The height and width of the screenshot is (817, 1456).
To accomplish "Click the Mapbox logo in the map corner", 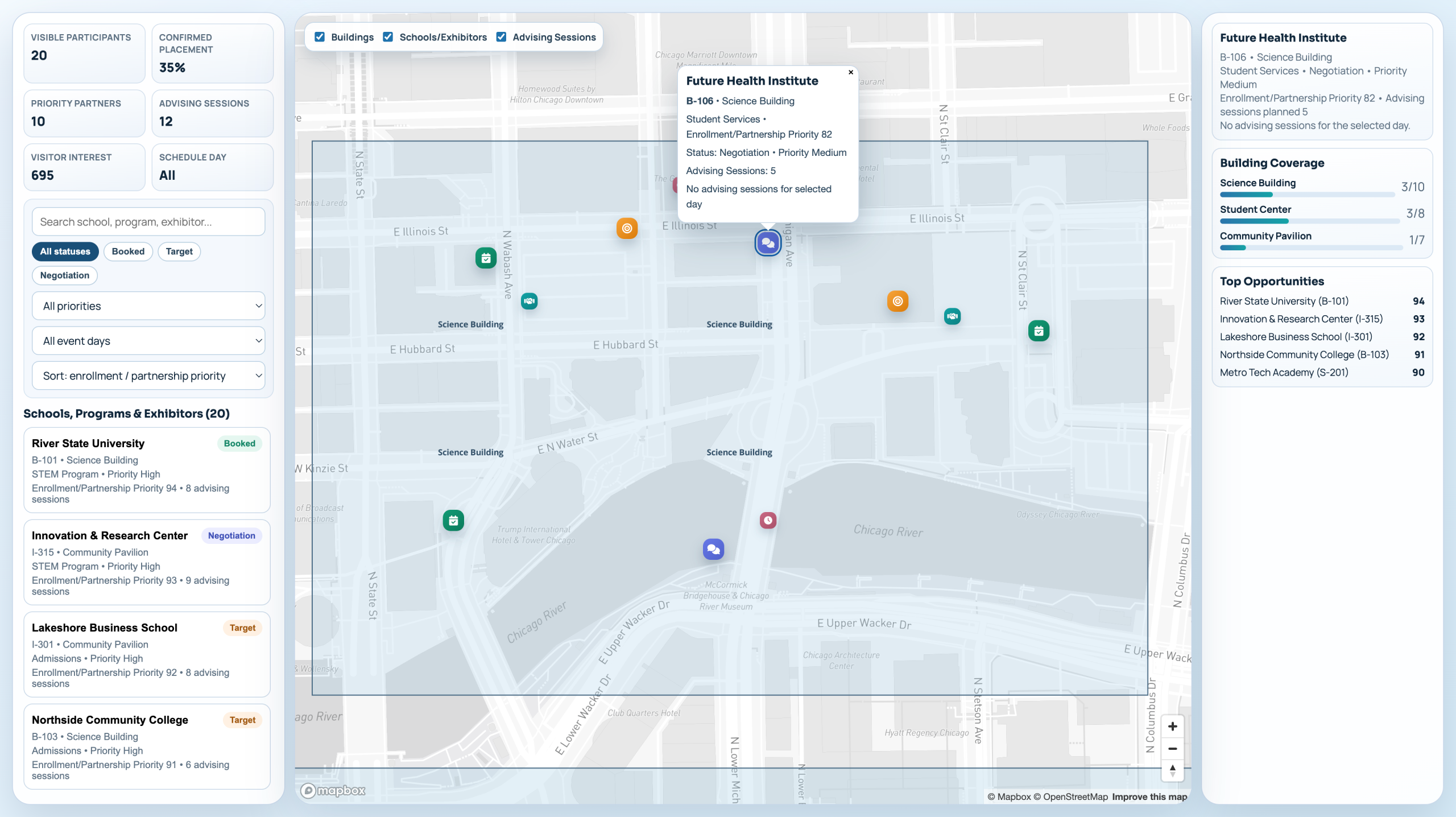I will click(x=332, y=790).
